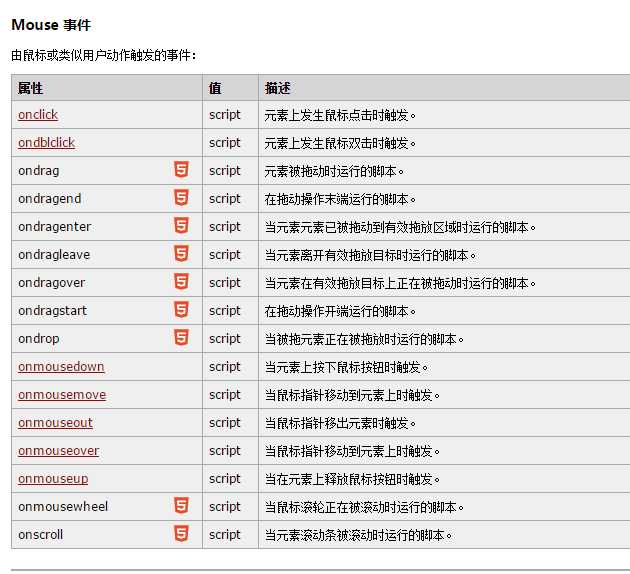Click intro text 由鼠标或类似用户动作触发的事件
Screen dimensions: 630x574
tap(104, 55)
